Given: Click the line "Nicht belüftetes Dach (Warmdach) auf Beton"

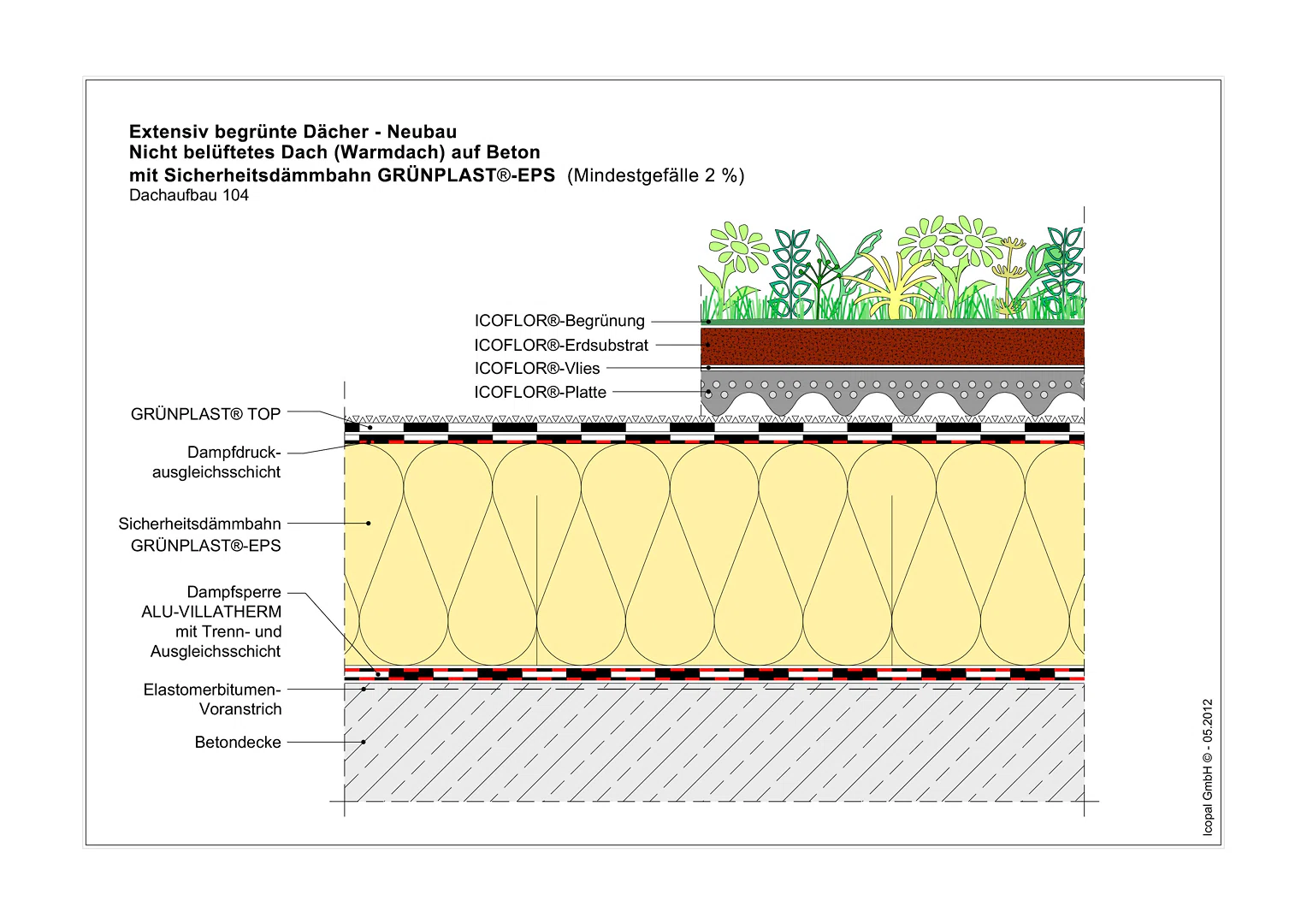Looking at the screenshot, I should click(x=334, y=152).
